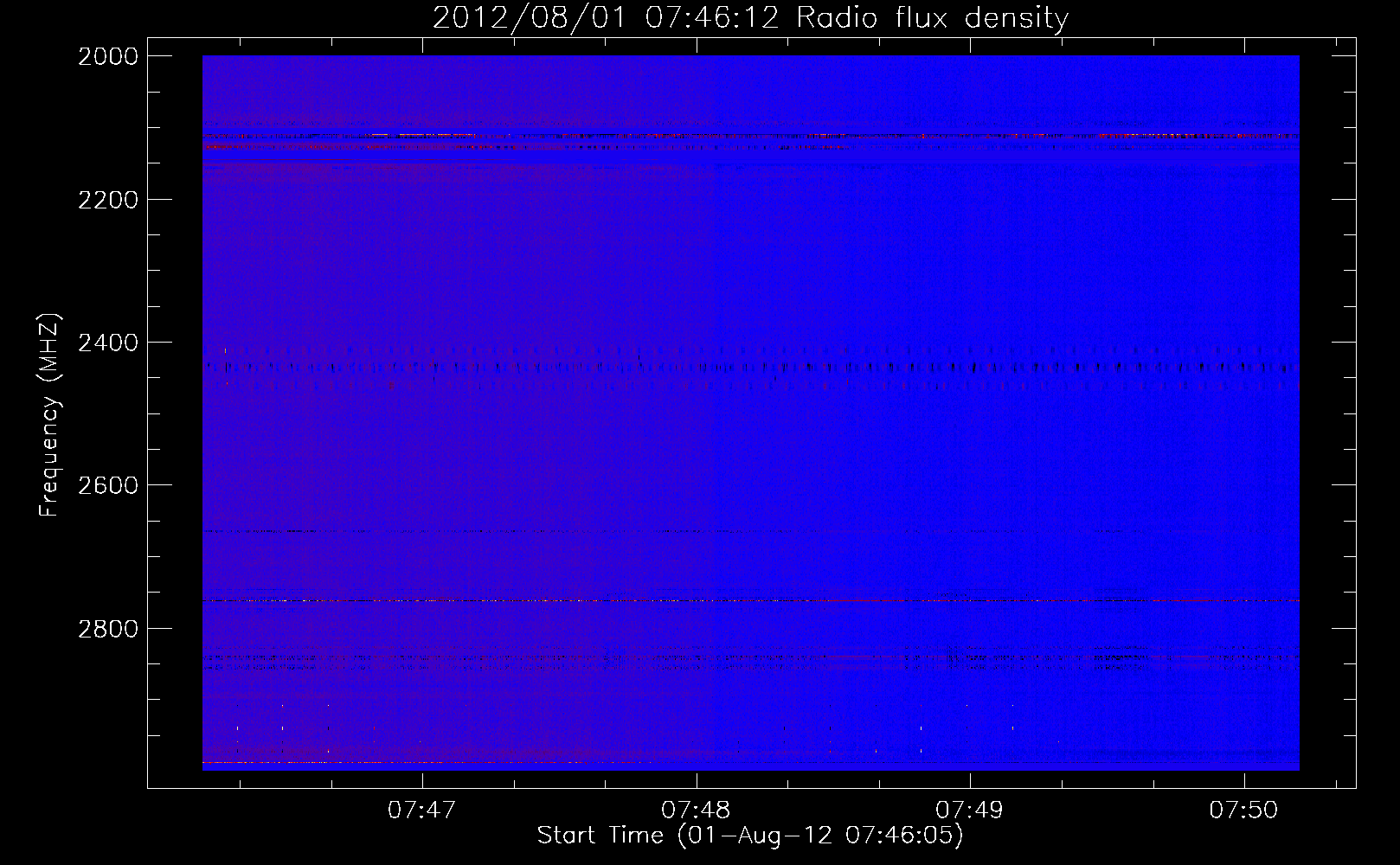
Task: Click the 'Frequency (MHZ)' axis label
Action: coord(50,415)
